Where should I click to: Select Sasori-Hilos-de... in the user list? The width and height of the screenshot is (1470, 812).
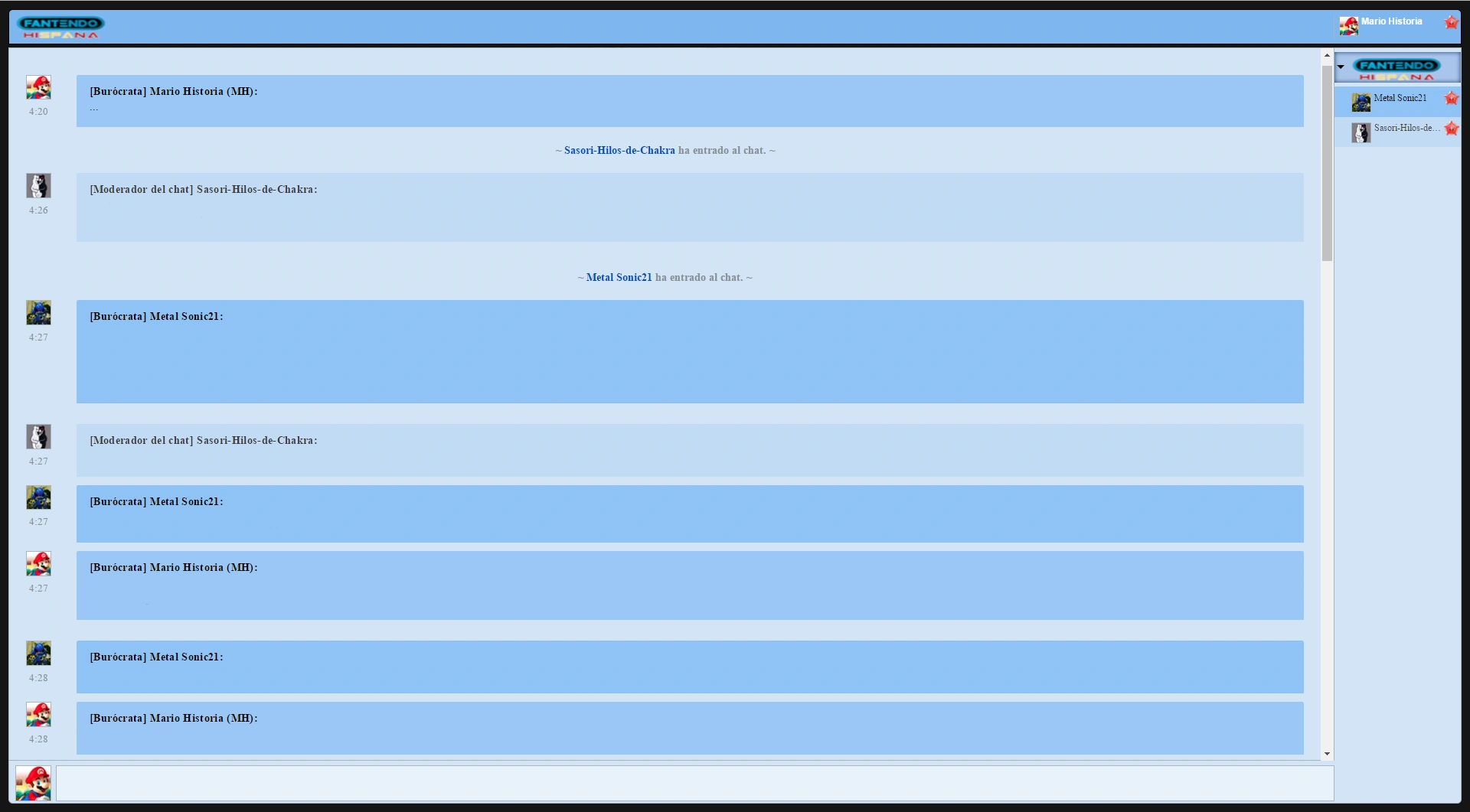coord(1406,129)
